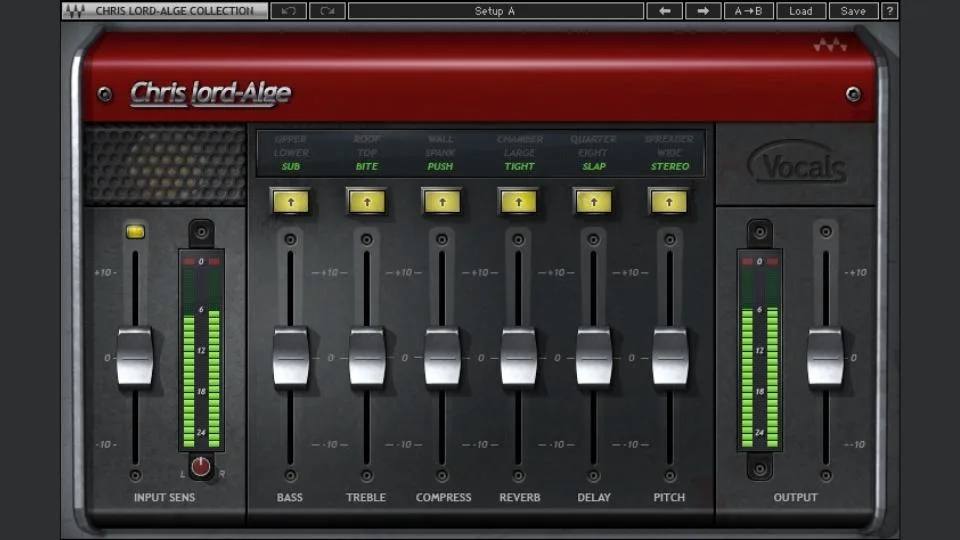Image resolution: width=960 pixels, height=540 pixels.
Task: Toggle the Bass mode yellow arrow button
Action: click(x=290, y=202)
